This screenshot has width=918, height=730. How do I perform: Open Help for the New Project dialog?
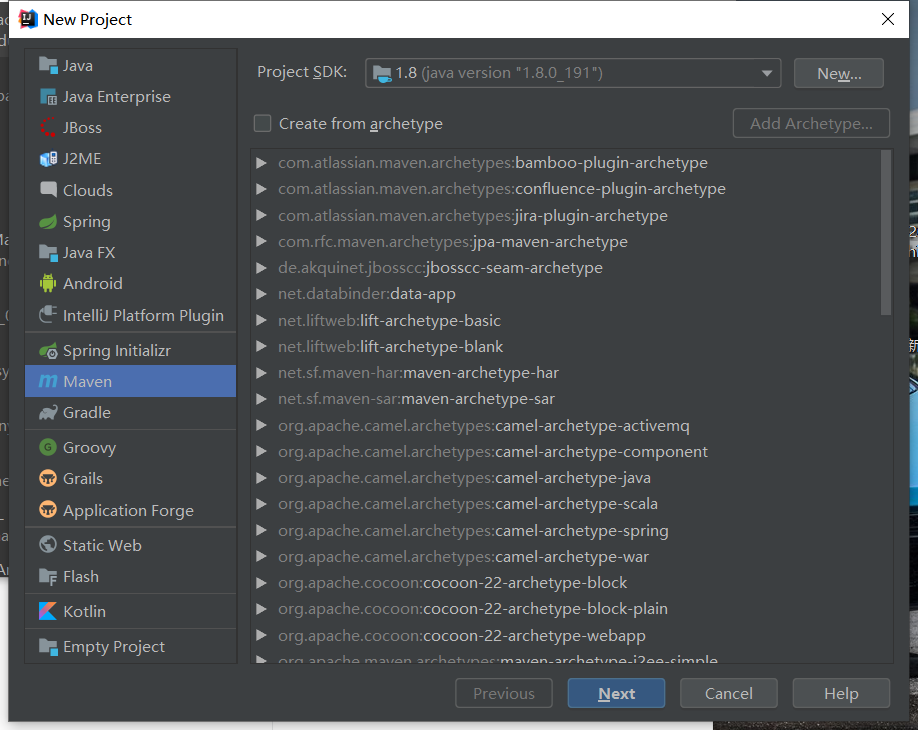[x=841, y=693]
